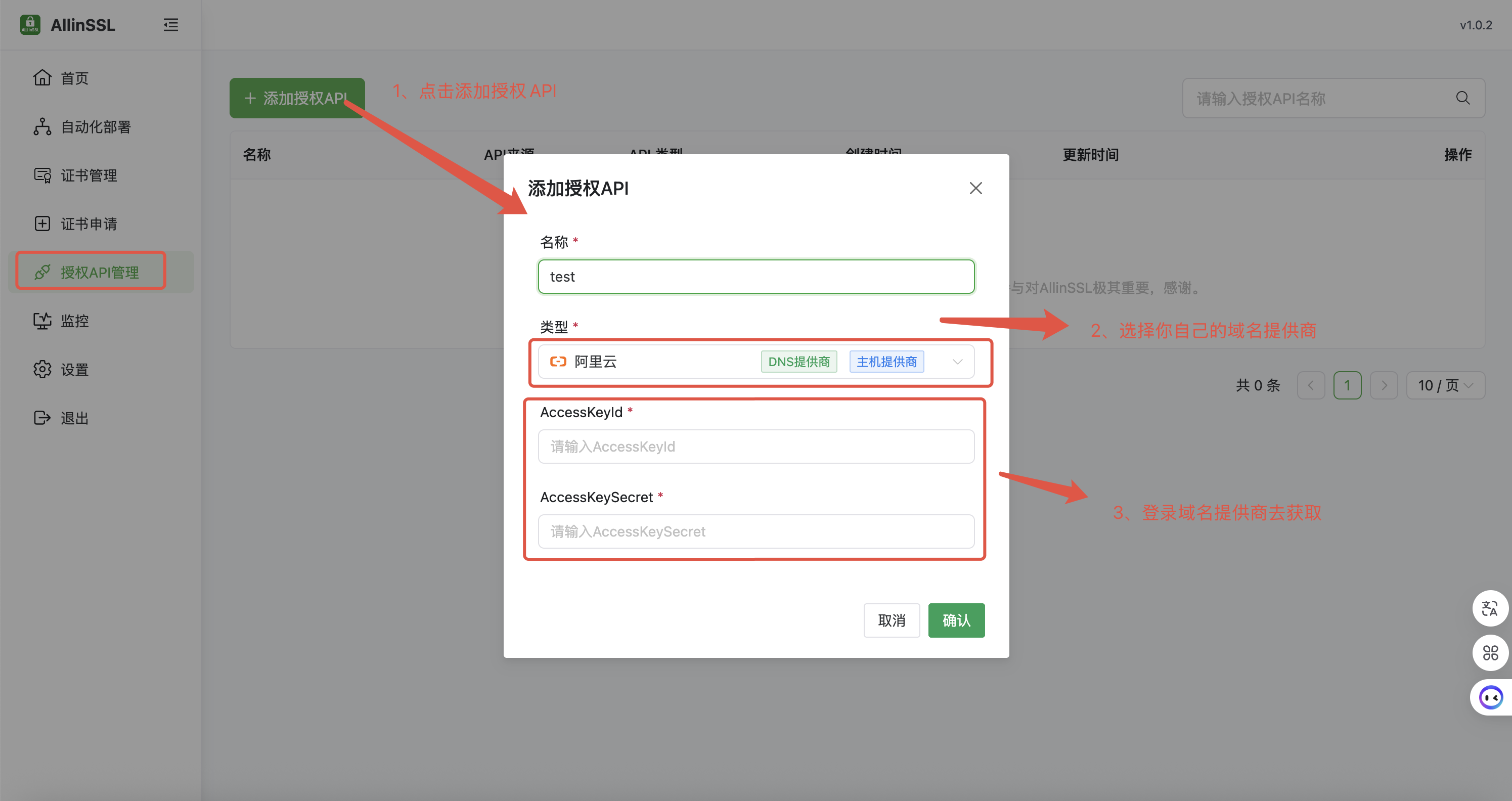The width and height of the screenshot is (1512, 801).
Task: Close the 添加授权API dialog
Action: click(x=975, y=189)
